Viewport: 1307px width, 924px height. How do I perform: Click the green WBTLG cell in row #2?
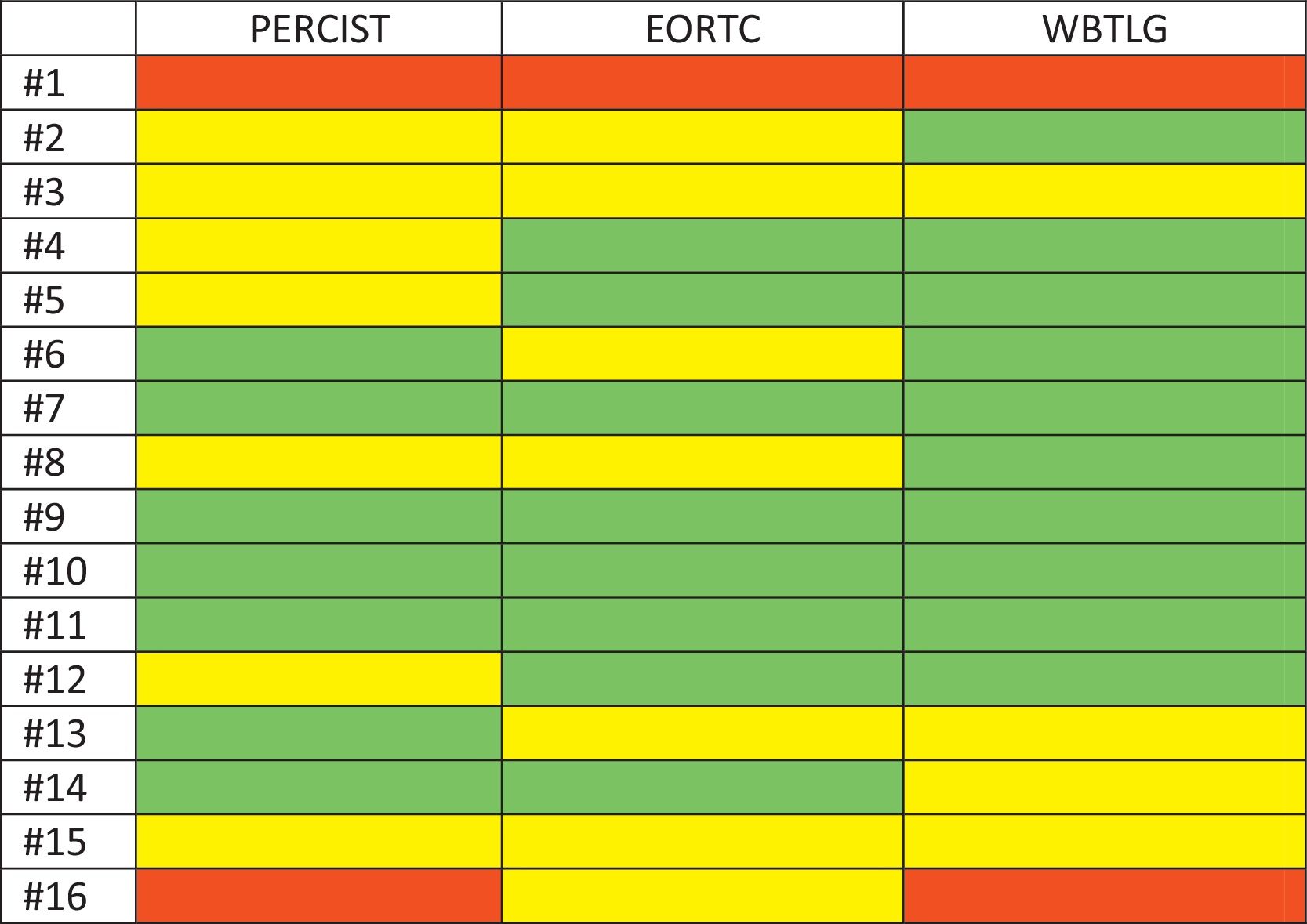pos(1104,137)
